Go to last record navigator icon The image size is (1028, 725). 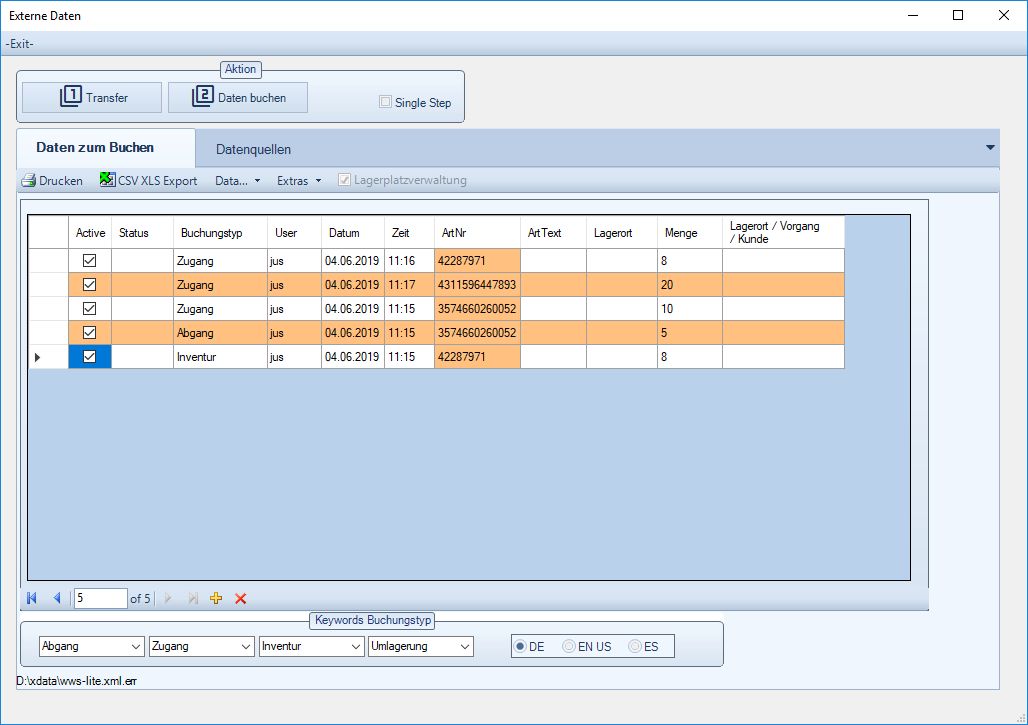193,598
